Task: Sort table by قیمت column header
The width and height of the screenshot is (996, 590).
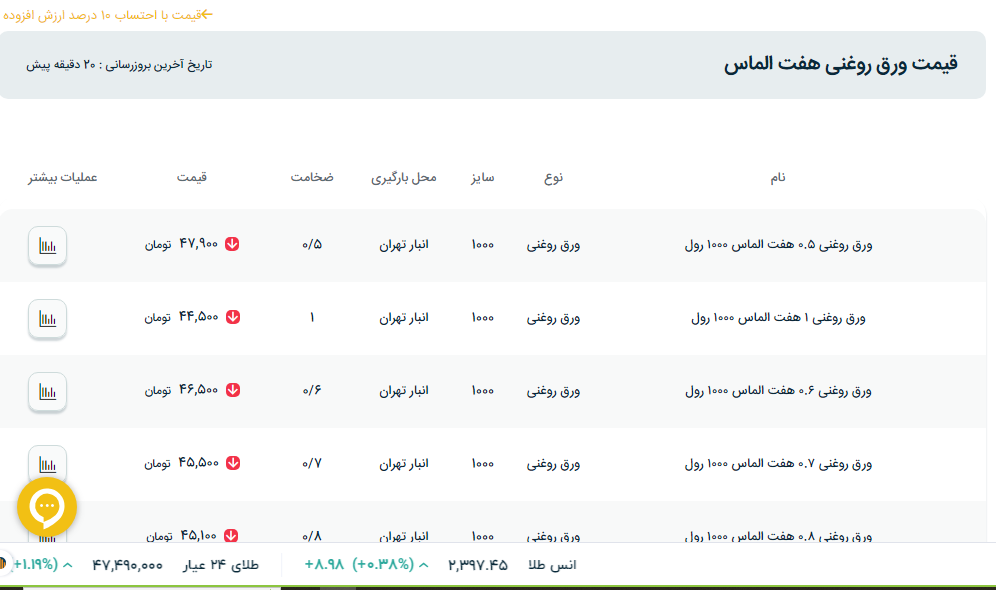Action: 192,177
